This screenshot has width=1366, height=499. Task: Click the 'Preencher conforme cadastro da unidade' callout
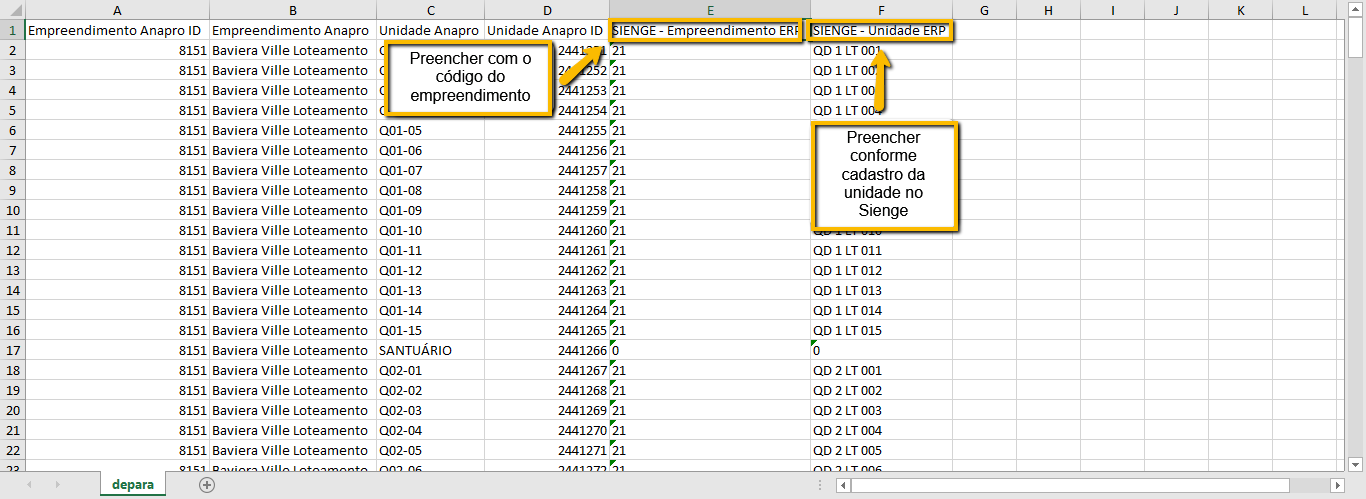[885, 174]
